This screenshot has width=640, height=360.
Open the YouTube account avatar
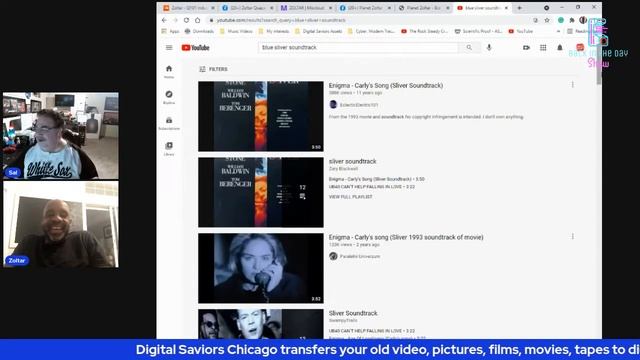[580, 48]
